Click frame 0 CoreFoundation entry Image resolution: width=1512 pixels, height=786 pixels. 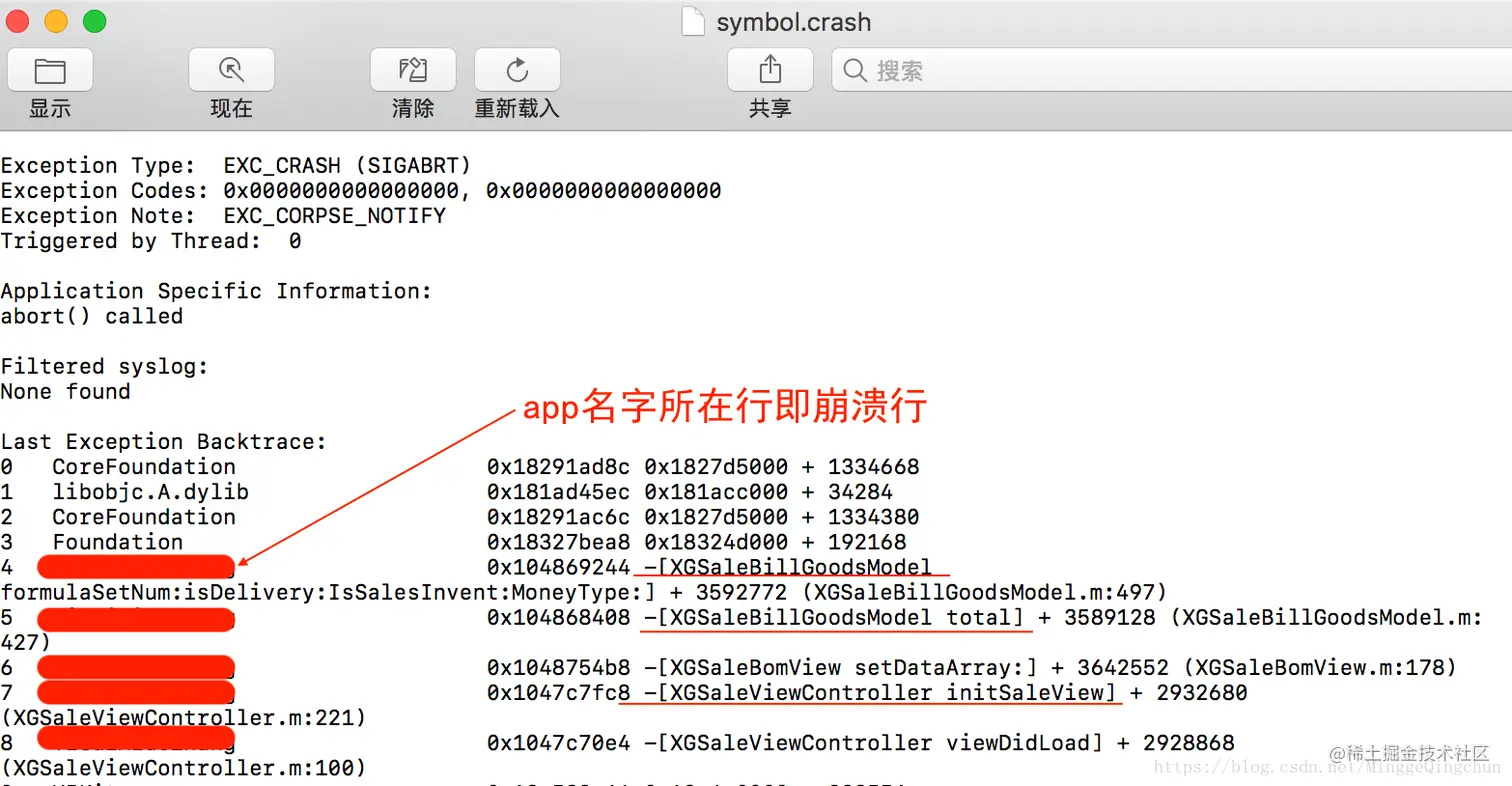click(460, 466)
